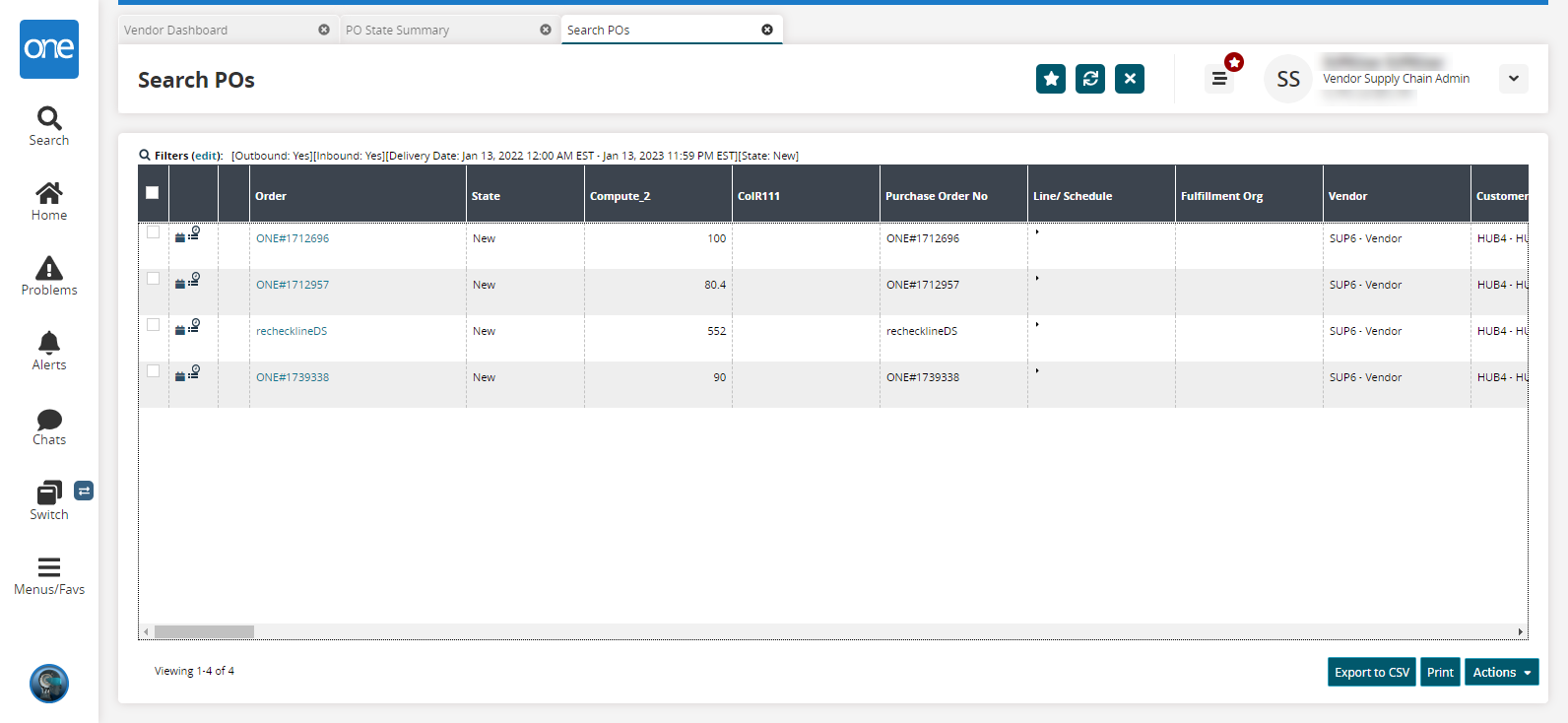Image resolution: width=1568 pixels, height=723 pixels.
Task: Tick the checkbox for recheckLineDS row
Action: [153, 325]
